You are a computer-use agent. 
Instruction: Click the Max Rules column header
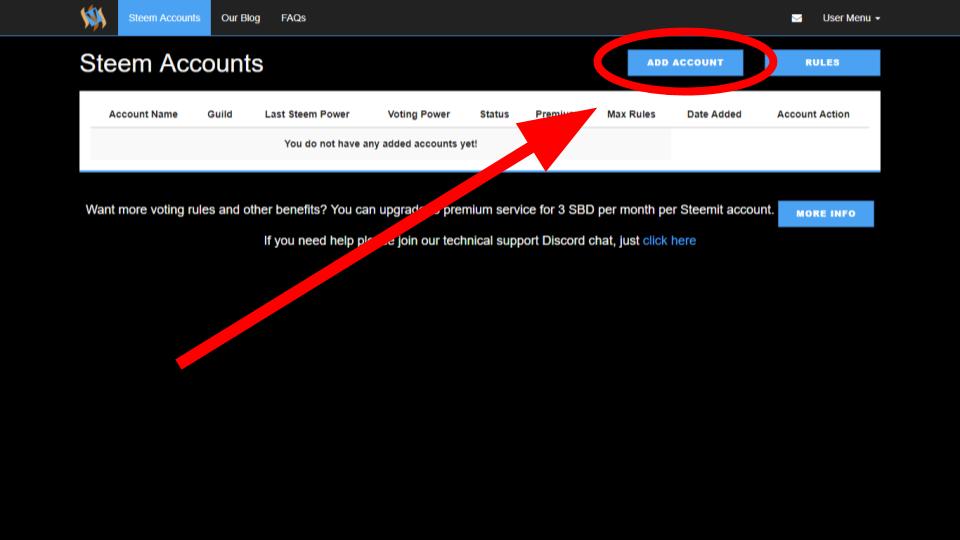631,114
